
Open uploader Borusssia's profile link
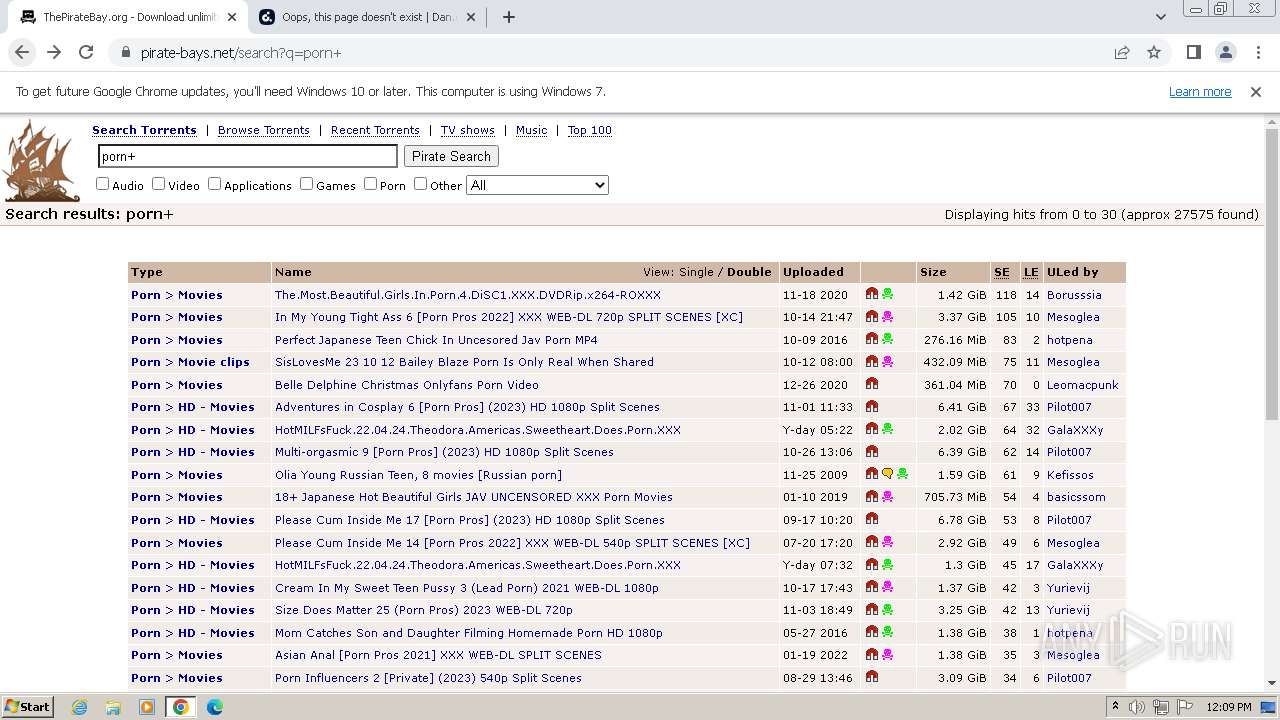1074,295
